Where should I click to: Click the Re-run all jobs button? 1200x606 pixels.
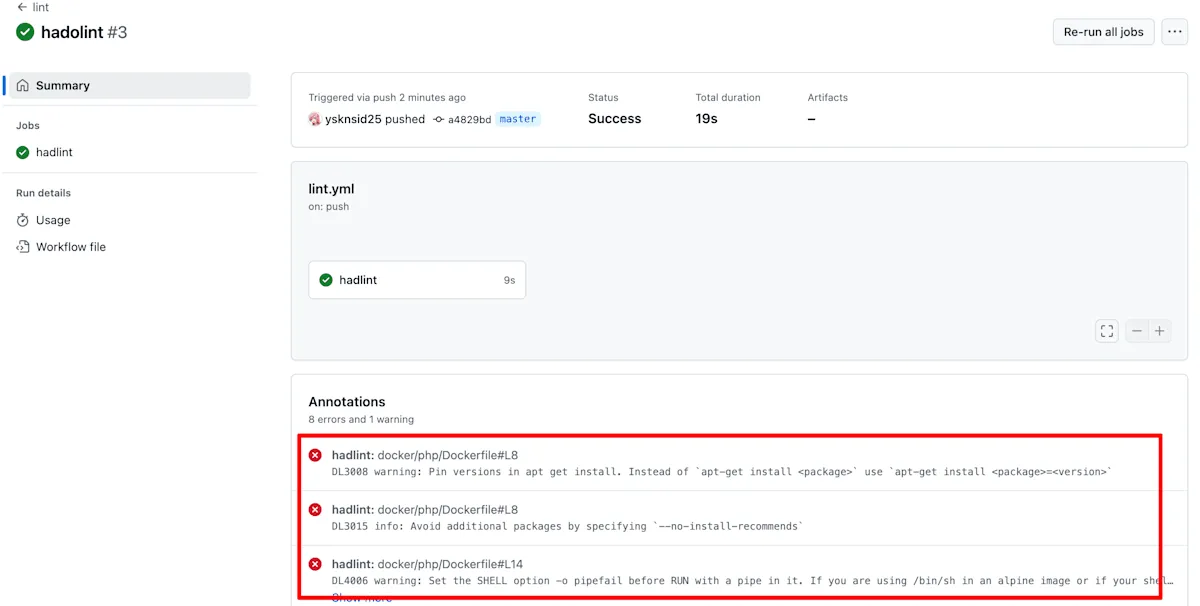pyautogui.click(x=1103, y=32)
